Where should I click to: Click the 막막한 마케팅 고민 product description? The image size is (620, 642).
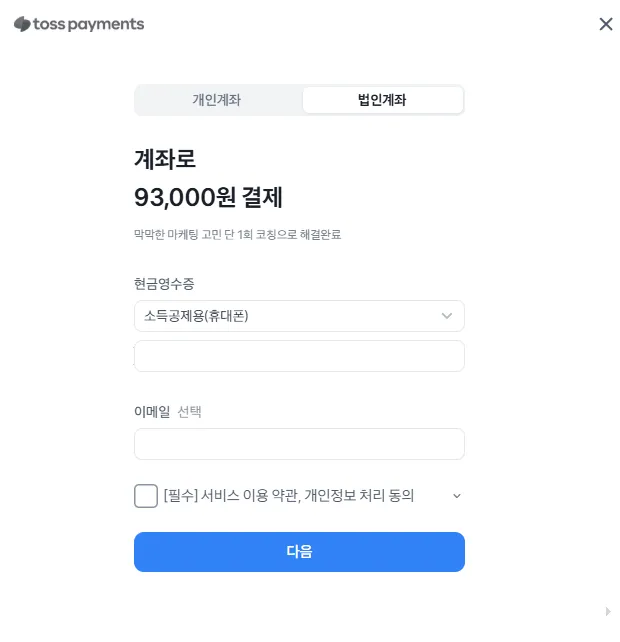coord(238,235)
